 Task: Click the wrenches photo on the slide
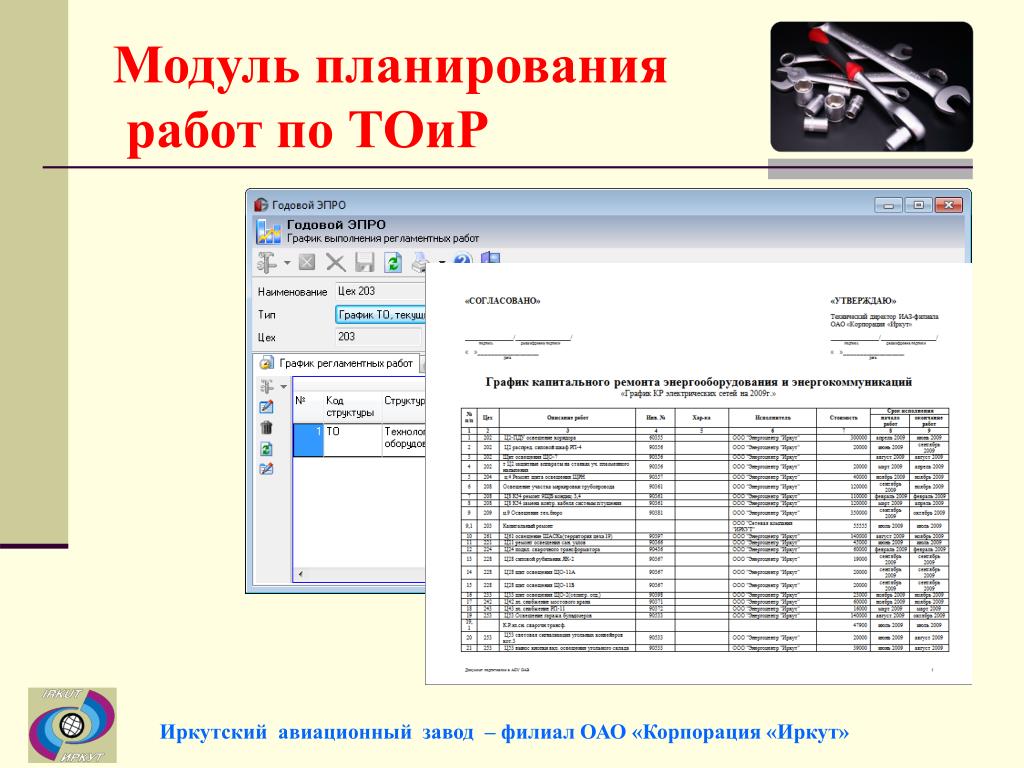[x=871, y=87]
